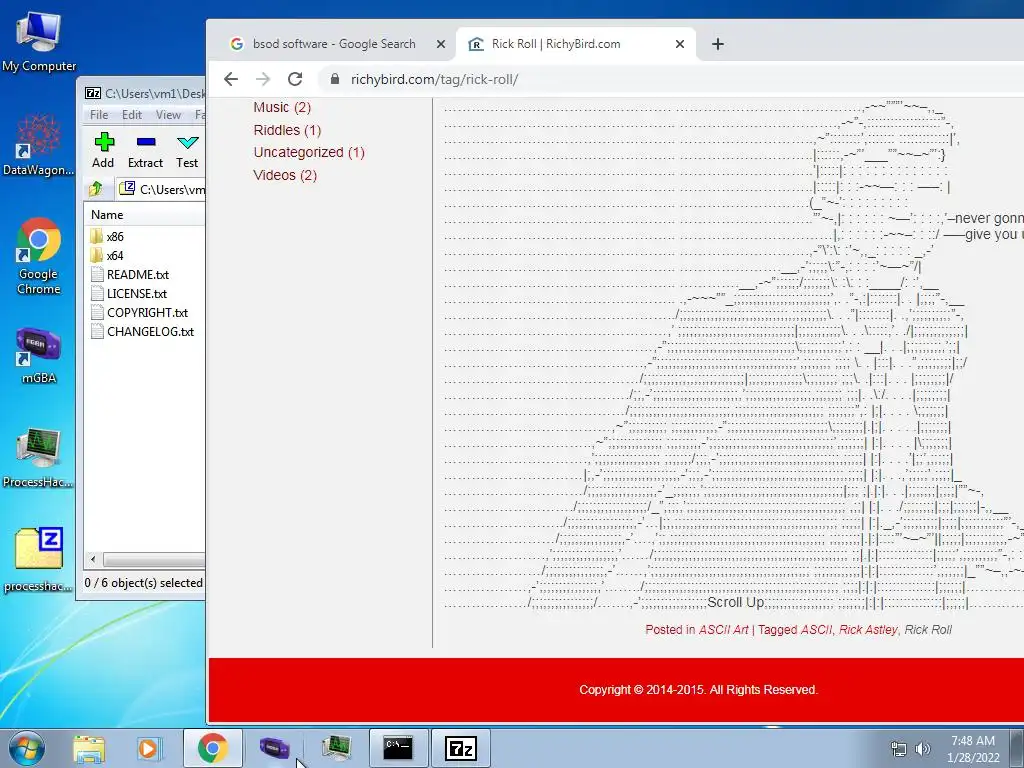Open the Music (2) category link
This screenshot has width=1024, height=768.
click(282, 107)
